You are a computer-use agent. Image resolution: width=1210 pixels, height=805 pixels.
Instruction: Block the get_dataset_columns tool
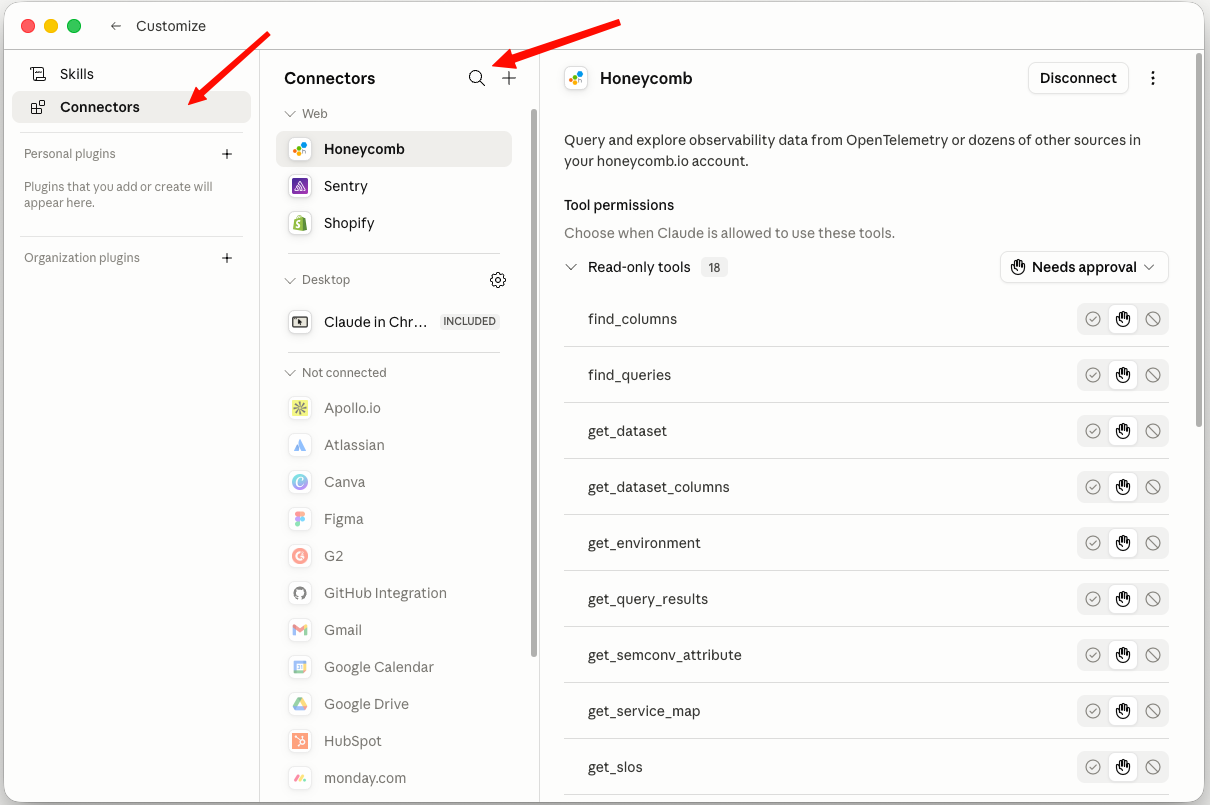[x=1153, y=487]
